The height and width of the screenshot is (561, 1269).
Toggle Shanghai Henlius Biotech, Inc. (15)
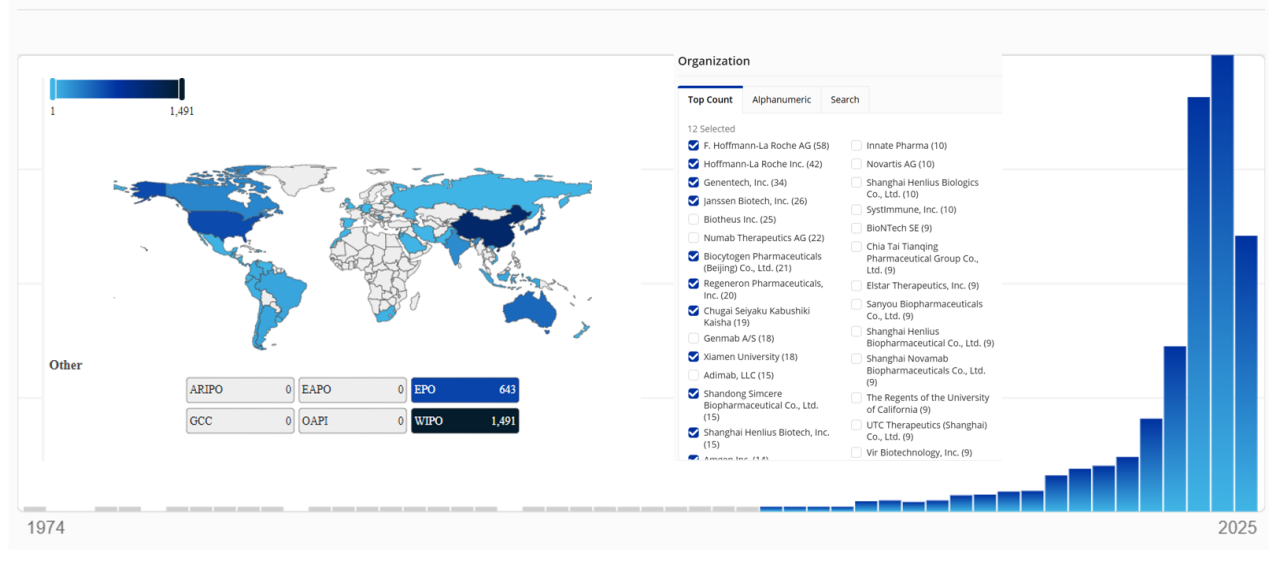coord(694,433)
